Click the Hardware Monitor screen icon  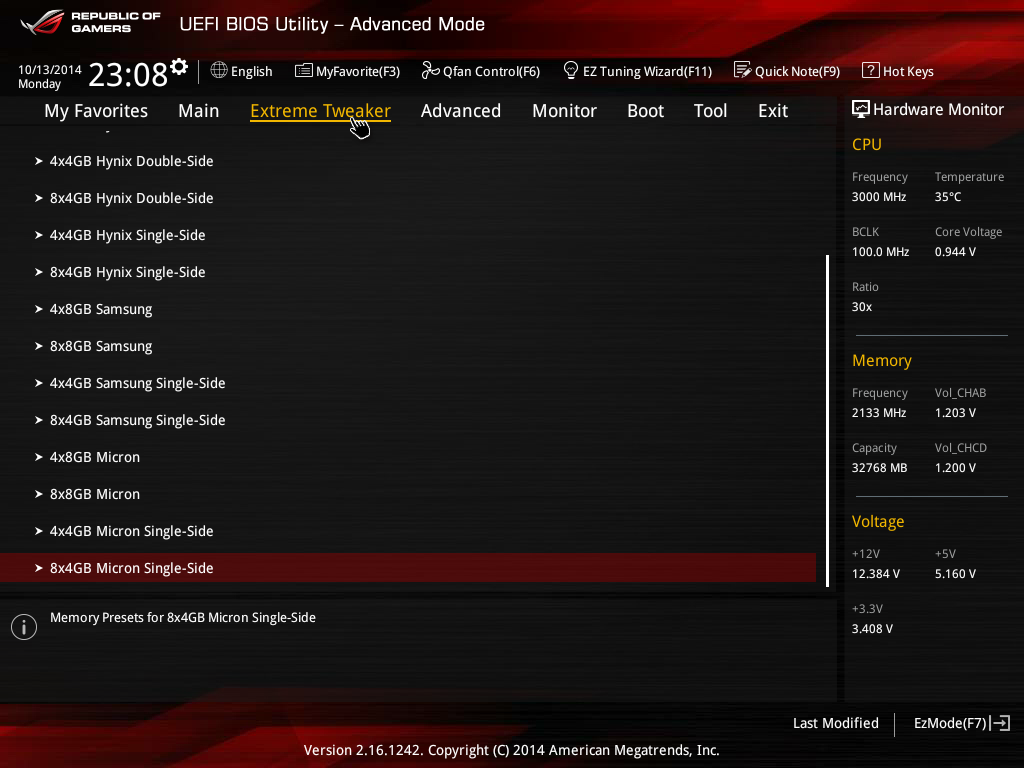pos(860,109)
